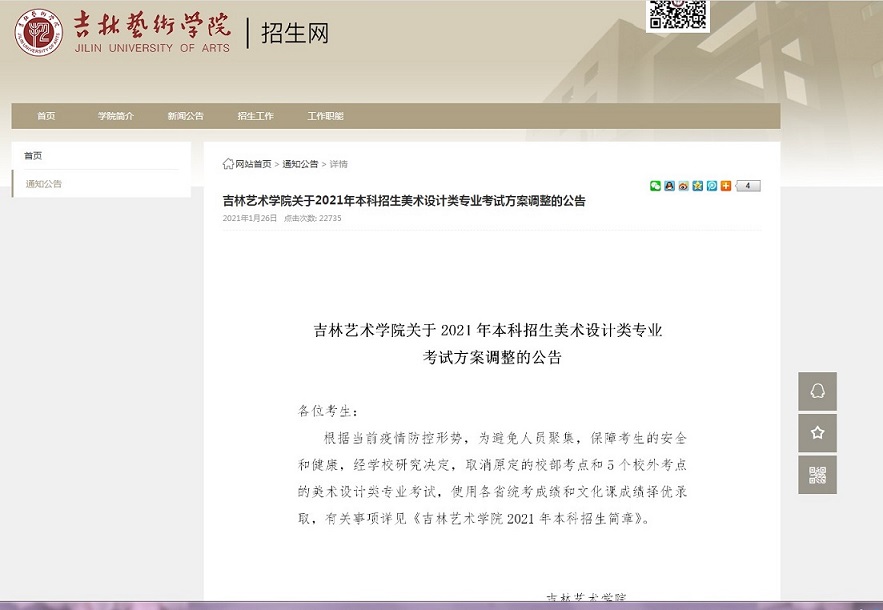Click the star favorite floating sidebar button
This screenshot has width=883, height=610.
[817, 433]
